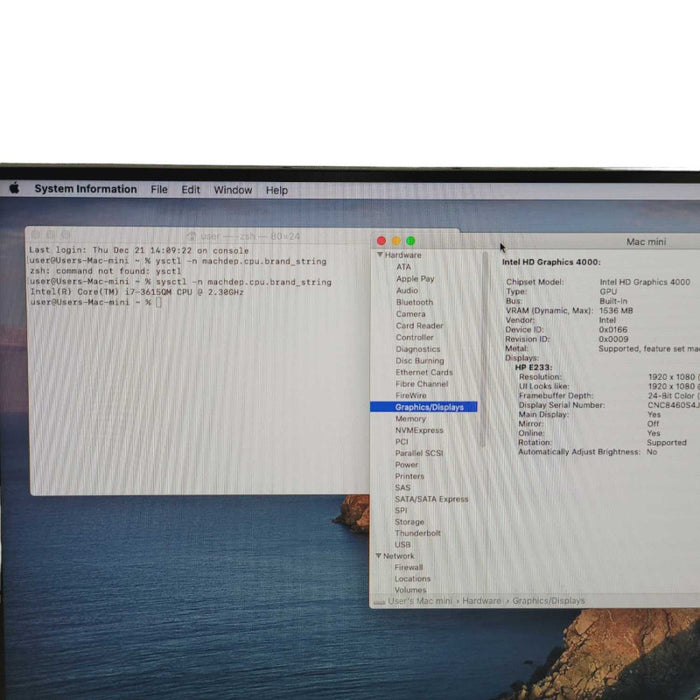
Task: Click User's Mac mini in path bar
Action: (420, 601)
